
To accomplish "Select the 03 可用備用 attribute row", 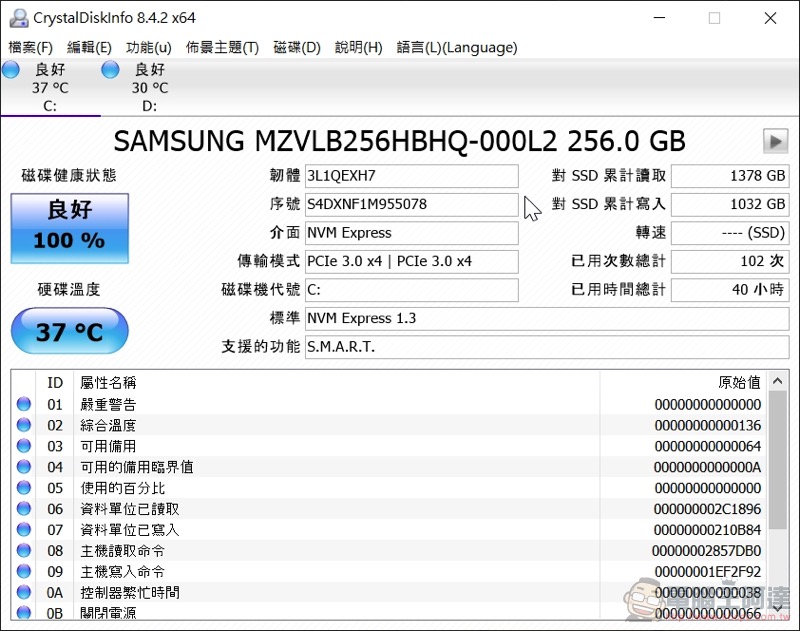I will click(388, 446).
